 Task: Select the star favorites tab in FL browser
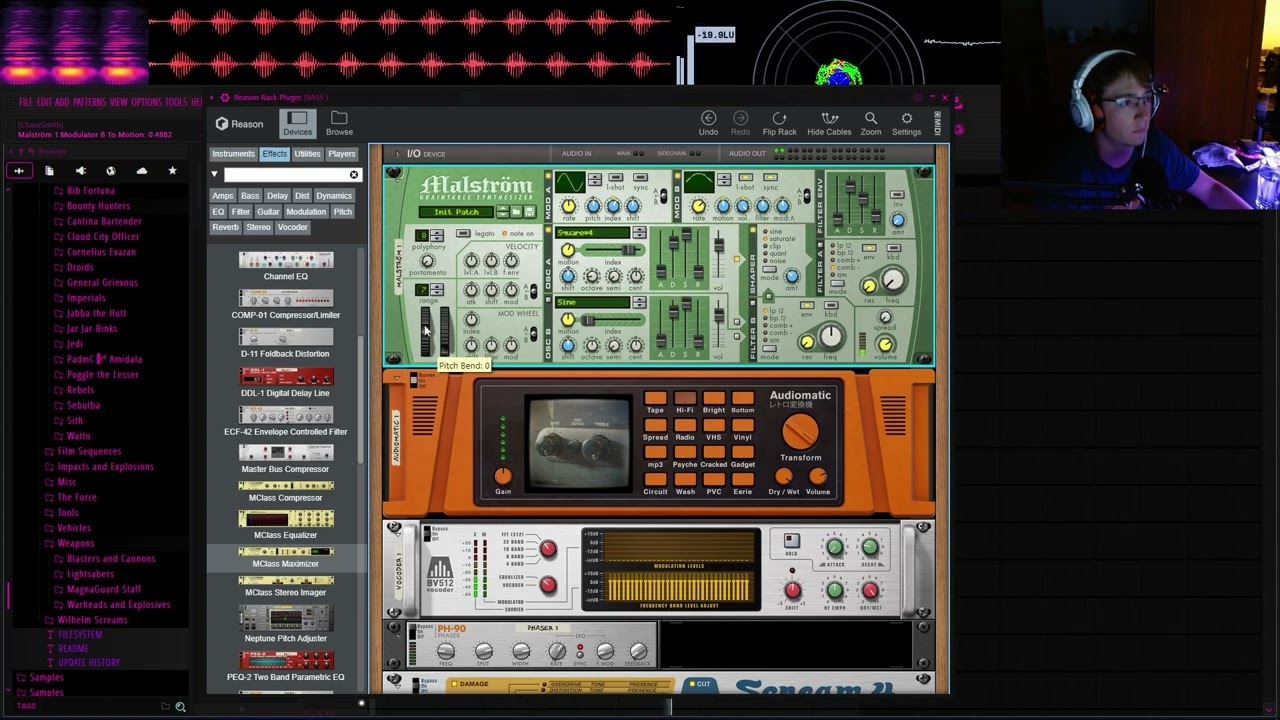click(x=172, y=171)
